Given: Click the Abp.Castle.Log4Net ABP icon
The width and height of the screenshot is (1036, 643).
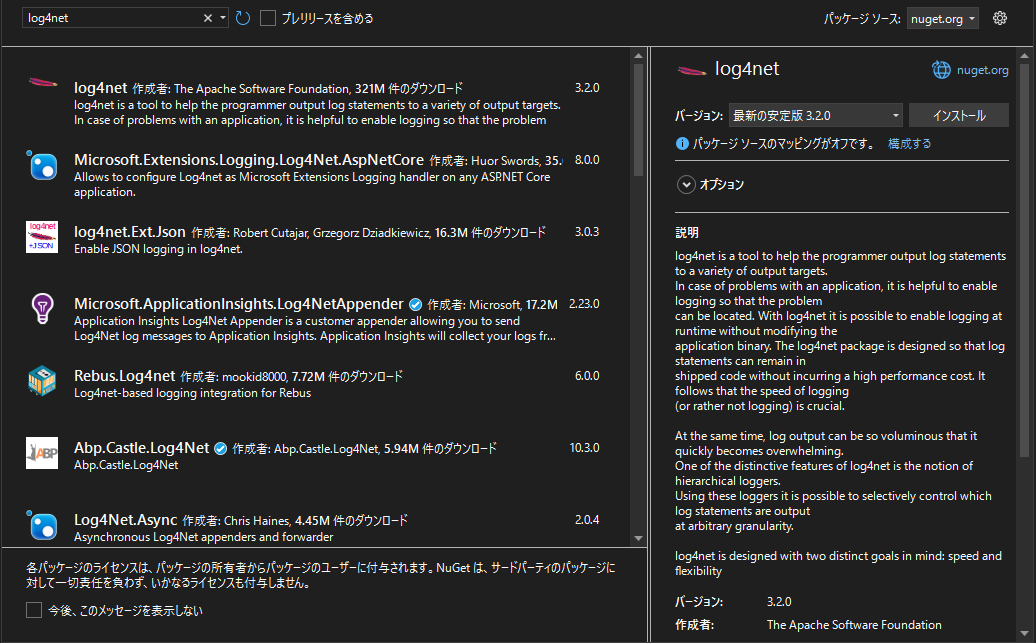Looking at the screenshot, I should 42,453.
